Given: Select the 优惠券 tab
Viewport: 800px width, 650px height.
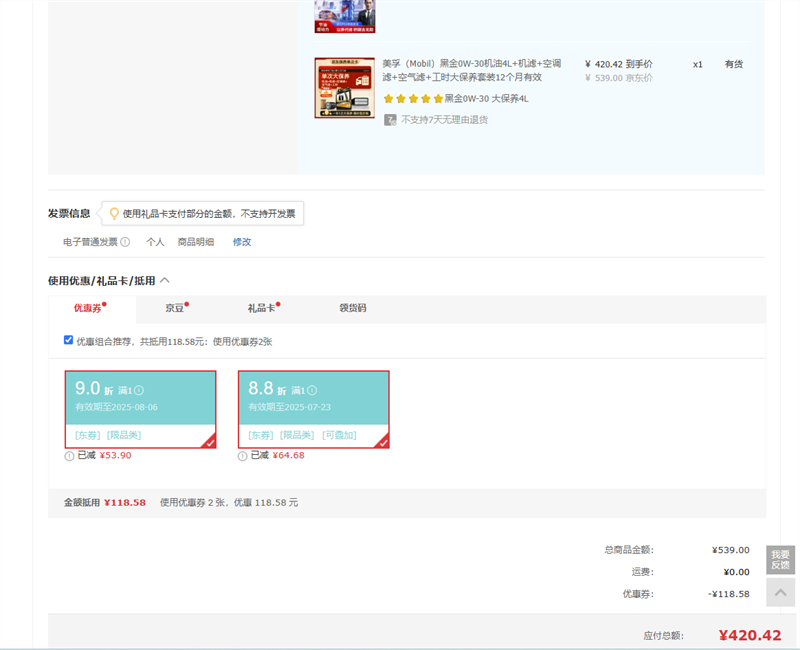Looking at the screenshot, I should (88, 308).
